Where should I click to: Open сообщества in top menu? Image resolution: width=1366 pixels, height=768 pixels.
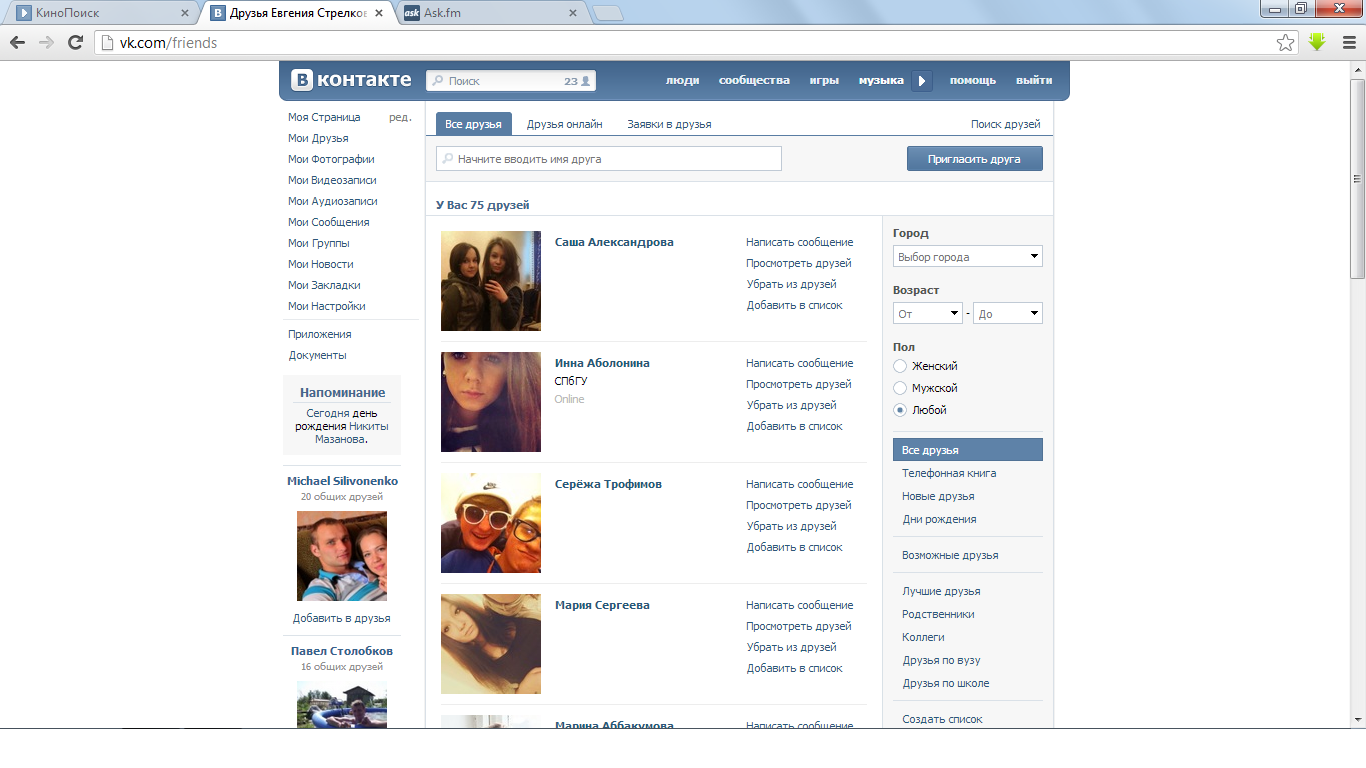pyautogui.click(x=754, y=81)
